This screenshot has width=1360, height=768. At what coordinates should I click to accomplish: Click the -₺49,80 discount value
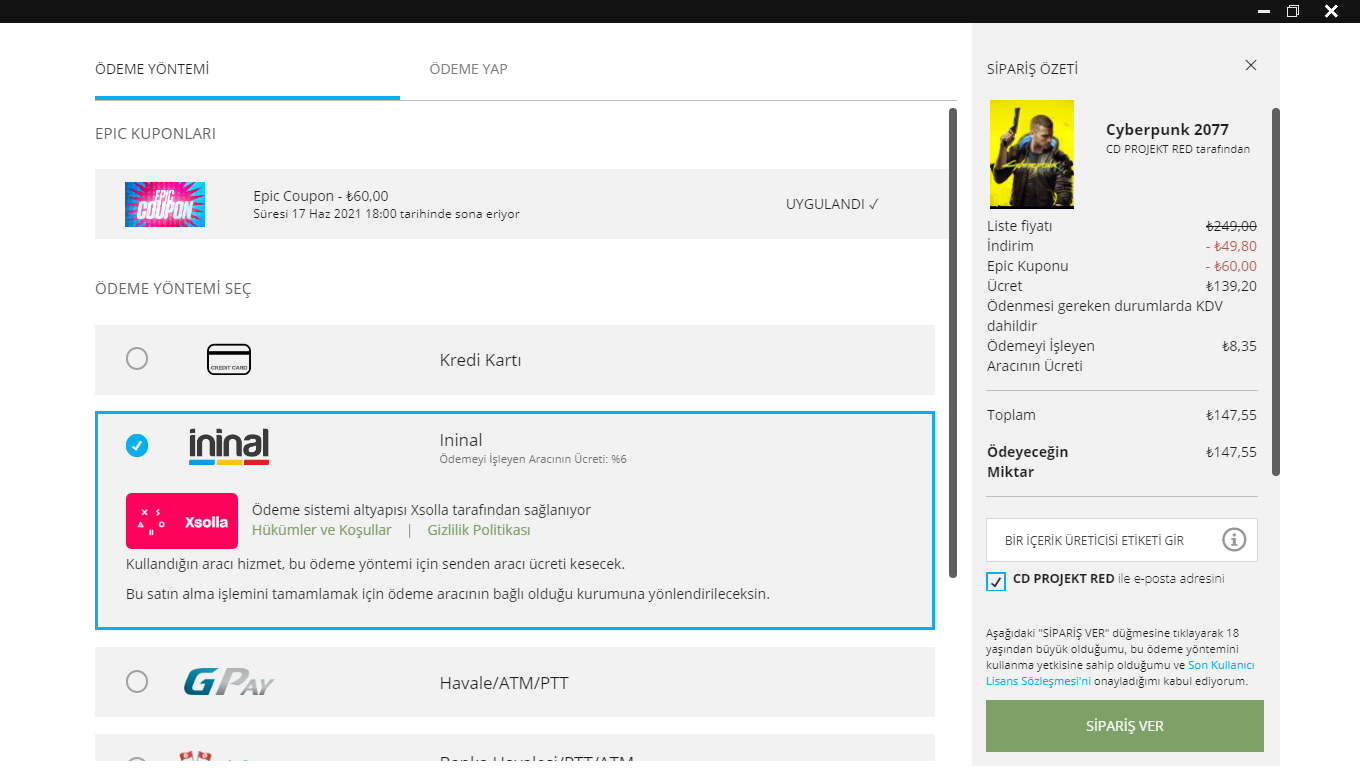tap(1231, 246)
